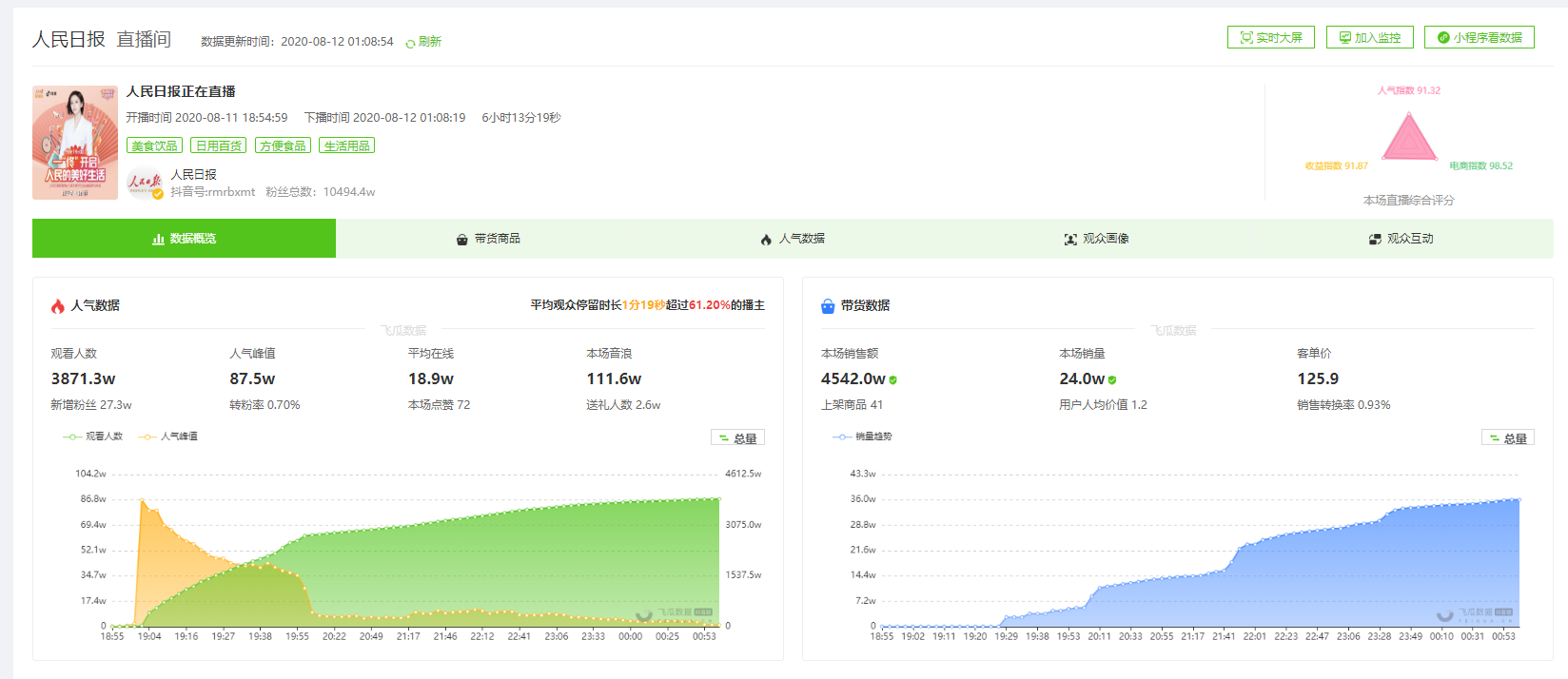Click the 人民日报 account avatar

click(145, 183)
